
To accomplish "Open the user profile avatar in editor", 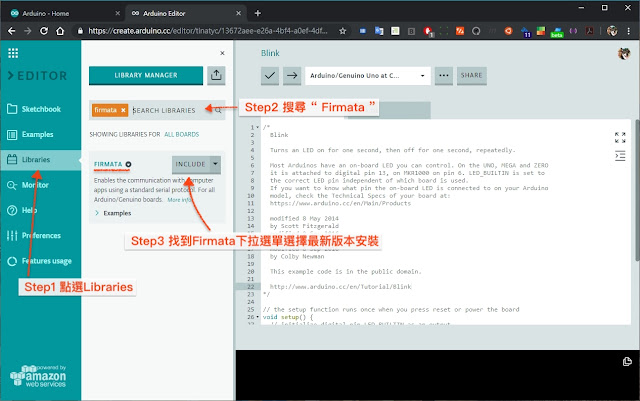I will coord(624,53).
